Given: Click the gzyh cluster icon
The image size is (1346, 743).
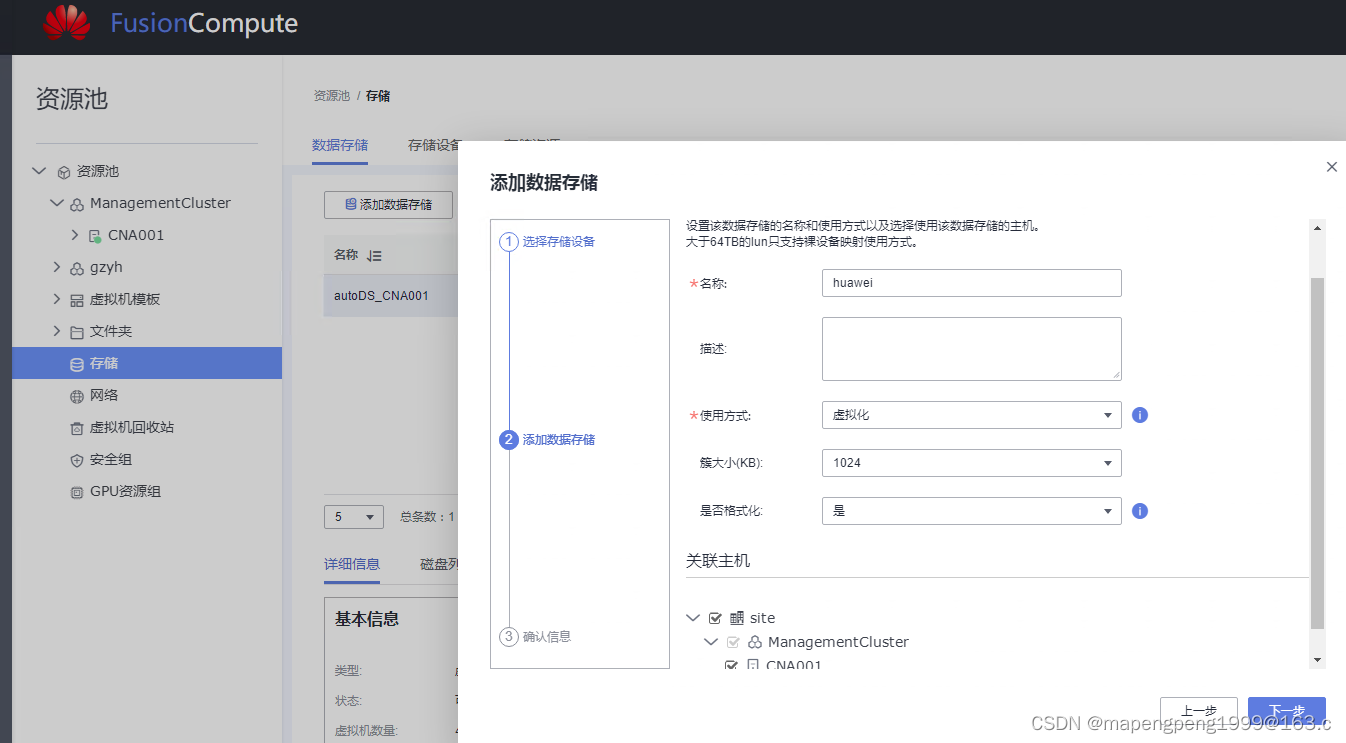Looking at the screenshot, I should [x=77, y=268].
